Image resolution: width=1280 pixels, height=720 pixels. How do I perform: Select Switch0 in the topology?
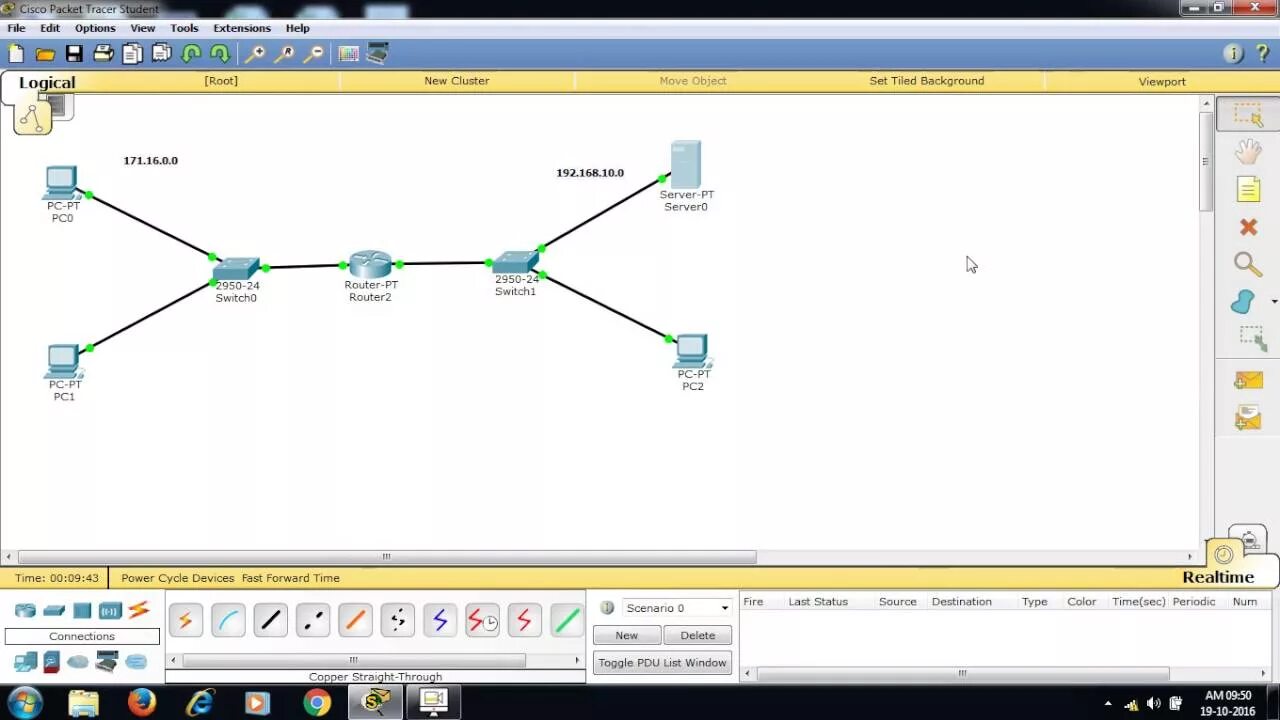[x=236, y=268]
